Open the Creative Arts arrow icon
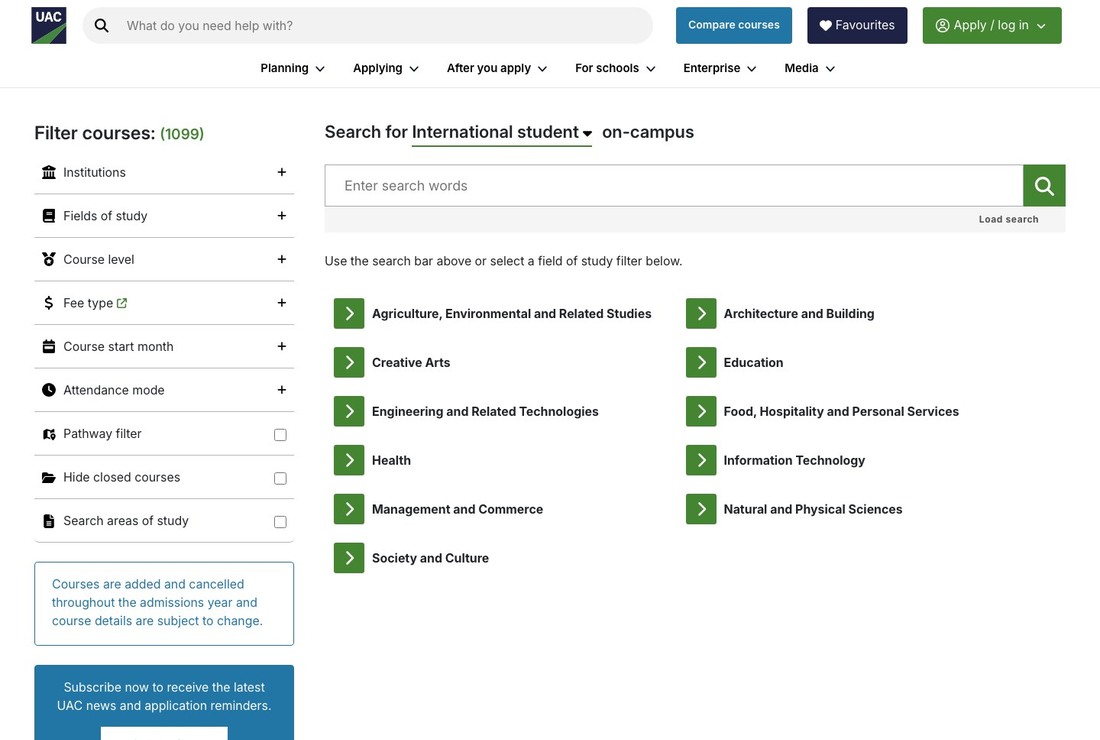Viewport: 1100px width, 740px height. [x=349, y=363]
